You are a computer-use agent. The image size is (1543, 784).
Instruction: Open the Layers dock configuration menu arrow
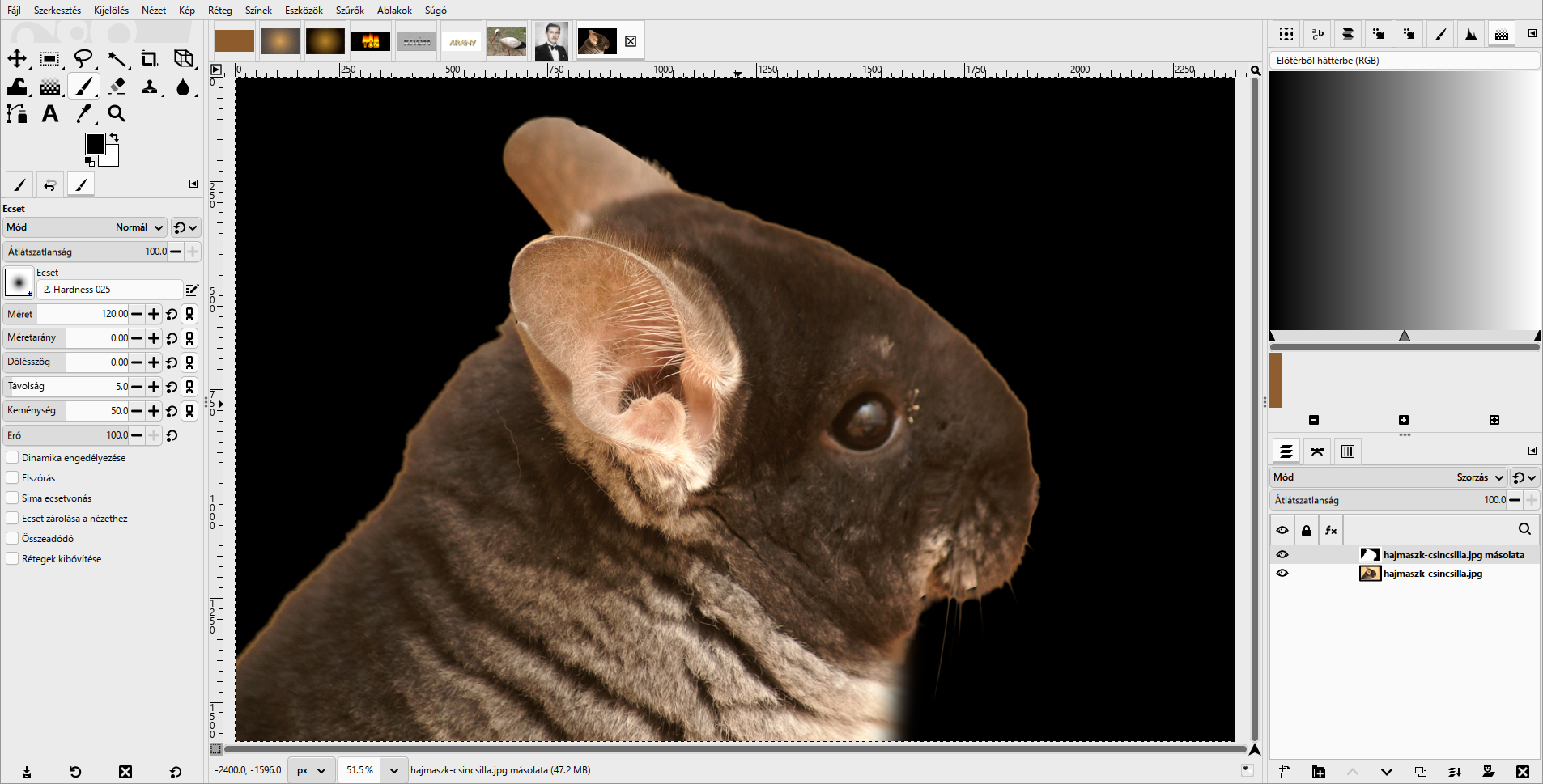click(1532, 451)
